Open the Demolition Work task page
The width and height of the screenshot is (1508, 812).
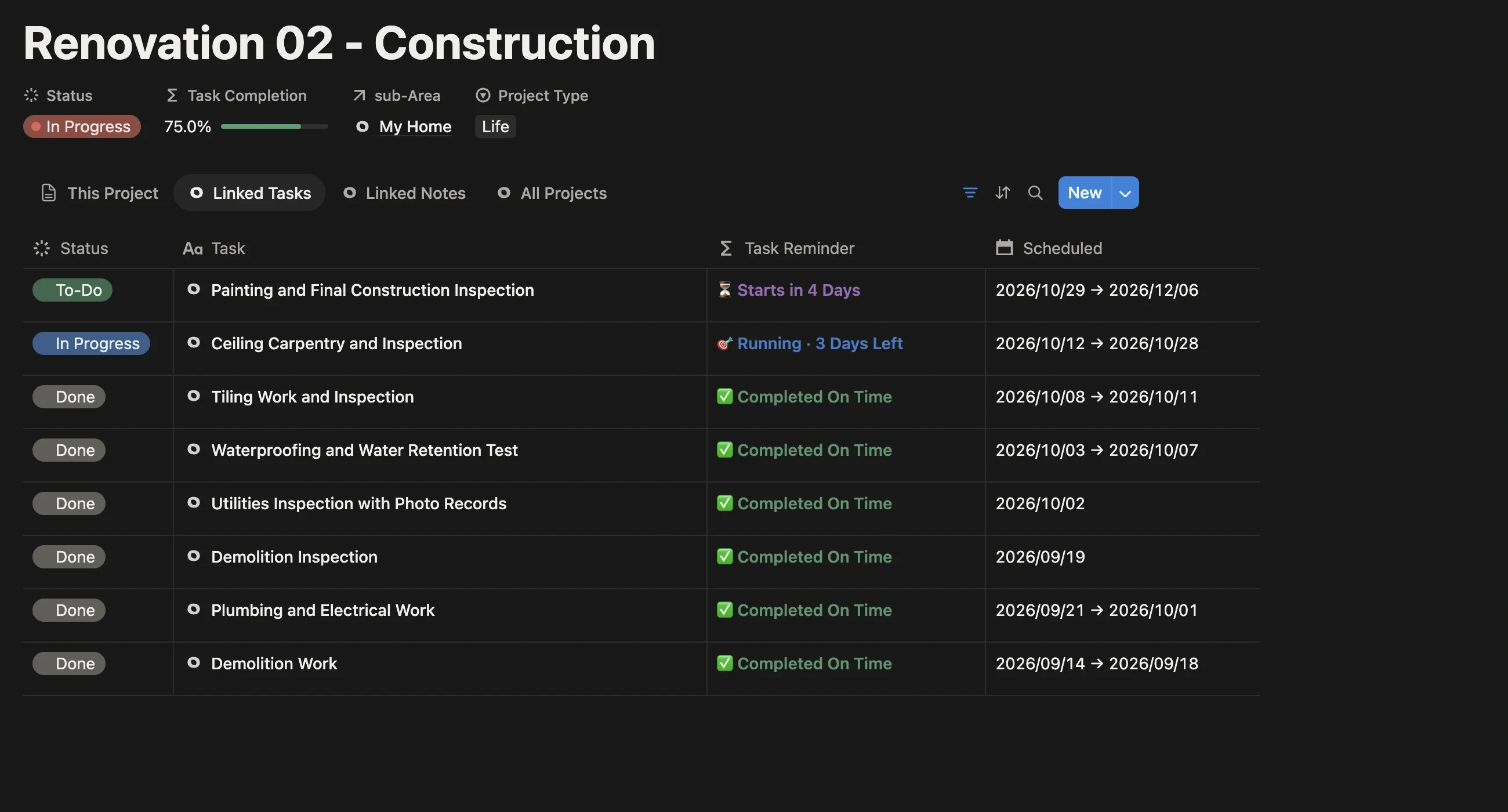point(274,664)
